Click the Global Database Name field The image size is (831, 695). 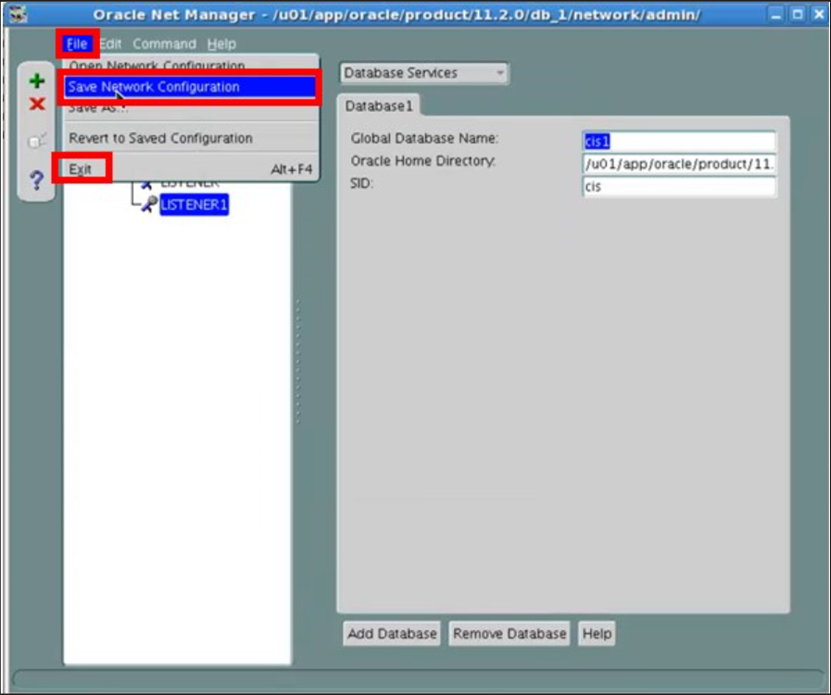pyautogui.click(x=679, y=141)
